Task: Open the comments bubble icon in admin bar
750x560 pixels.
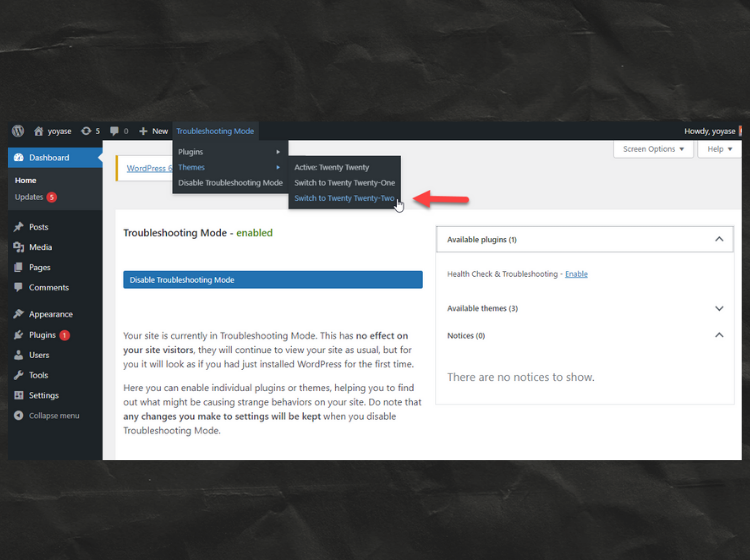Action: [114, 131]
